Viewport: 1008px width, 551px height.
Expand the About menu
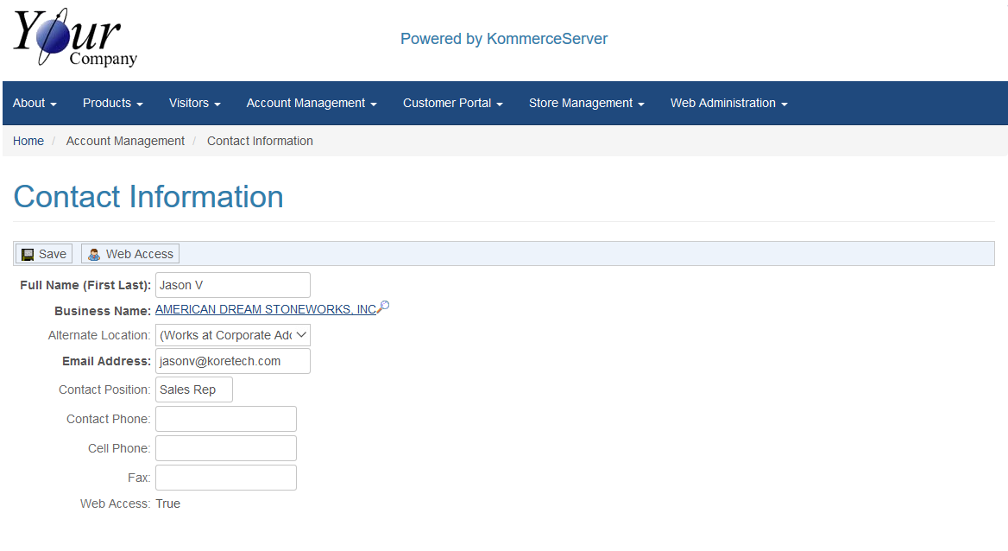pos(34,103)
